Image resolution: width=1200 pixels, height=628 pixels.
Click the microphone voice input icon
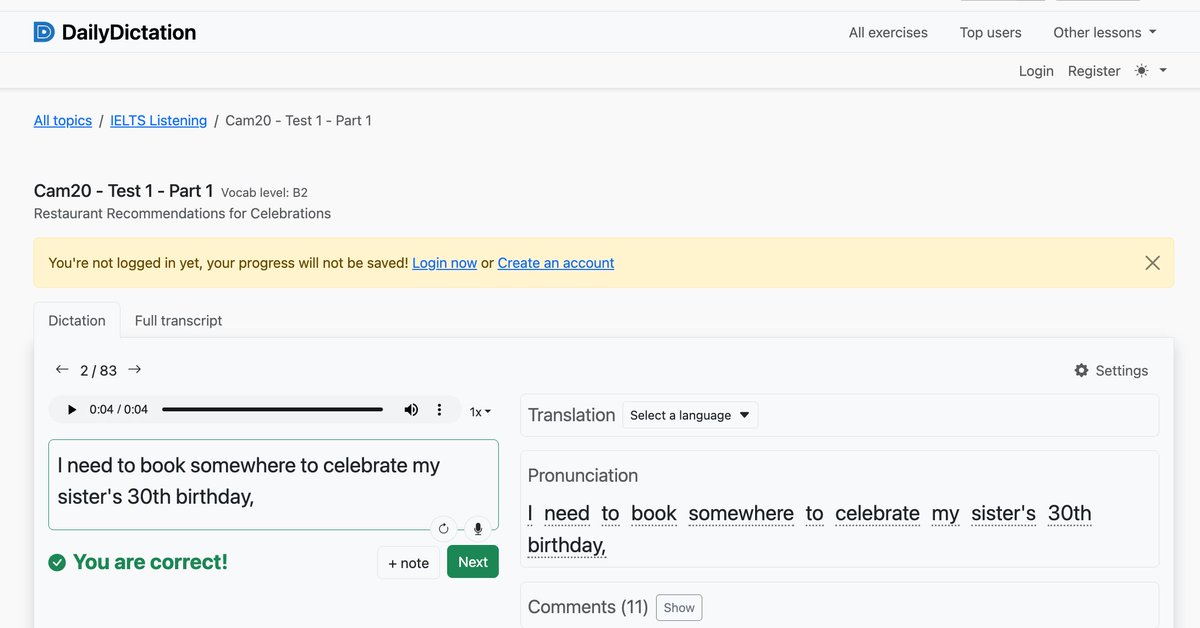(x=478, y=528)
